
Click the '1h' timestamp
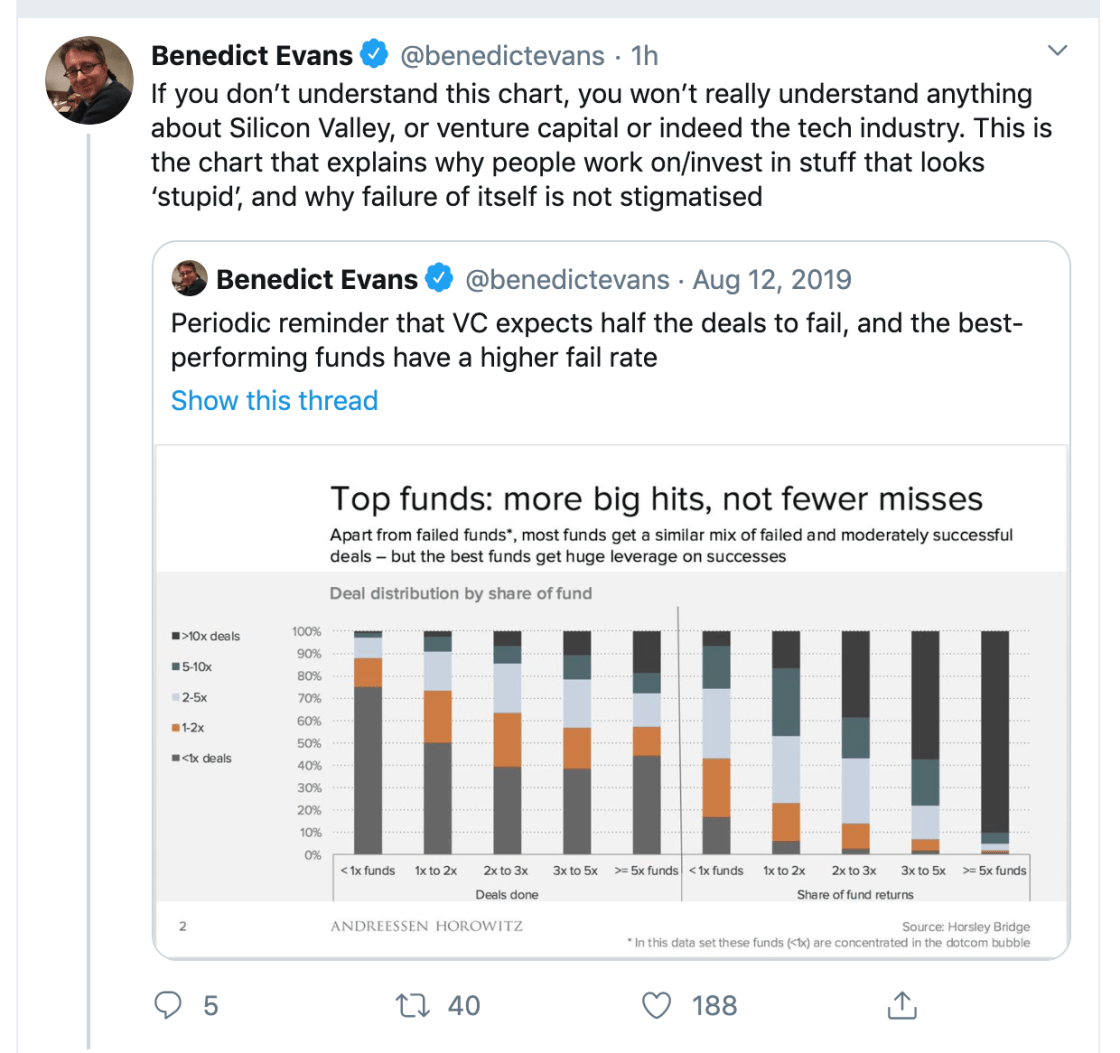(x=646, y=55)
